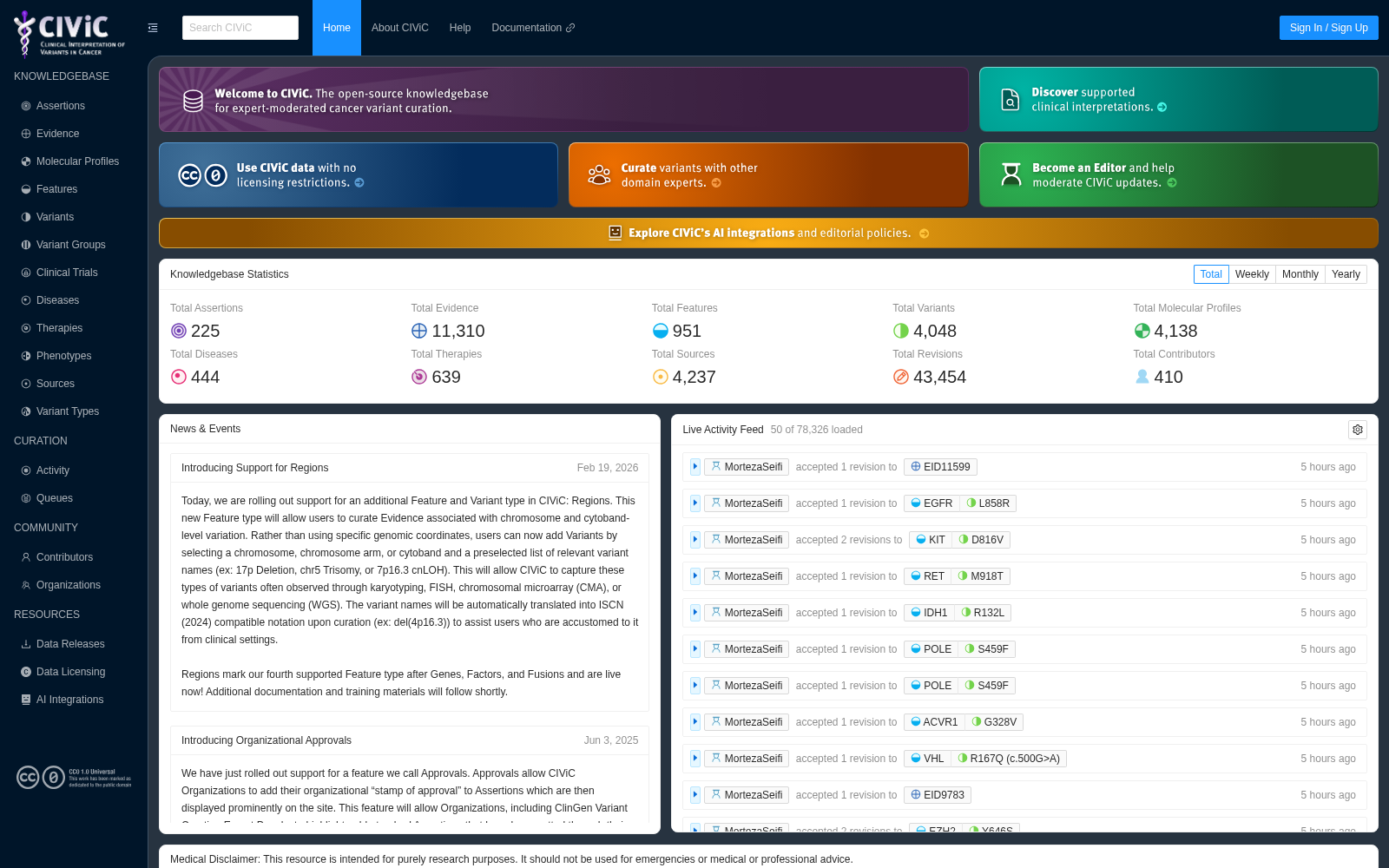Click the CIViC logo in the sidebar
Viewport: 1389px width, 868px height.
click(69, 33)
